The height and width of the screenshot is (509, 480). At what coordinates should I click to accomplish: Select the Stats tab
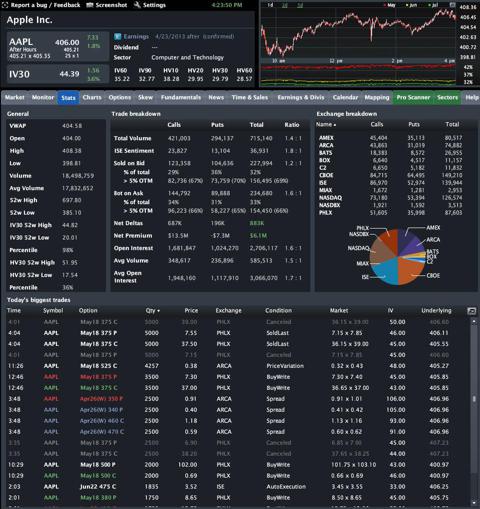[68, 98]
